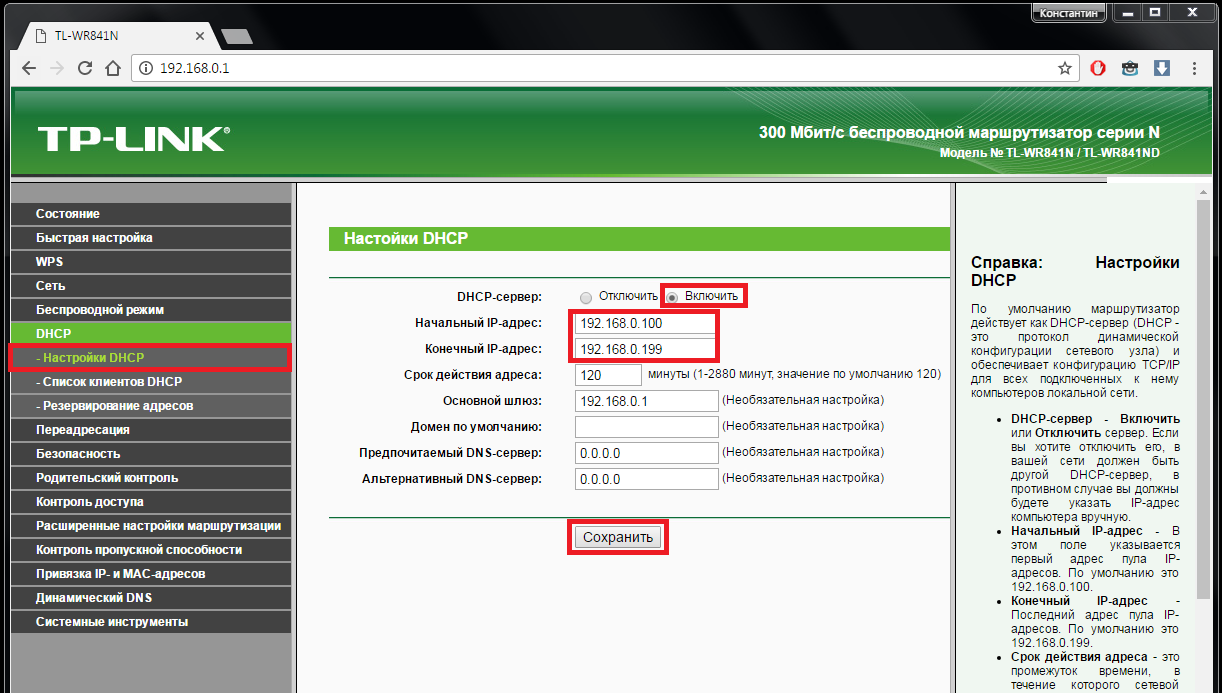Open Список клиентов DHCP submenu
The width and height of the screenshot is (1222, 693).
[108, 382]
